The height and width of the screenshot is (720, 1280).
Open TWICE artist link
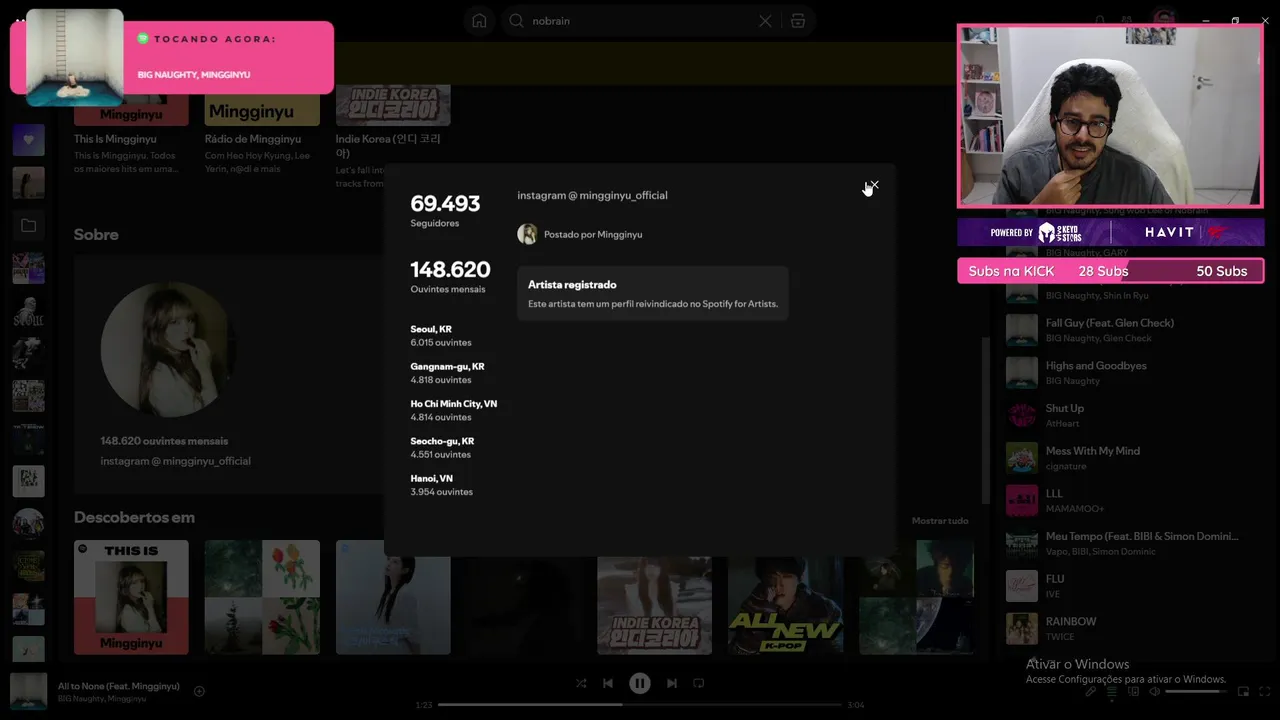pos(1060,637)
